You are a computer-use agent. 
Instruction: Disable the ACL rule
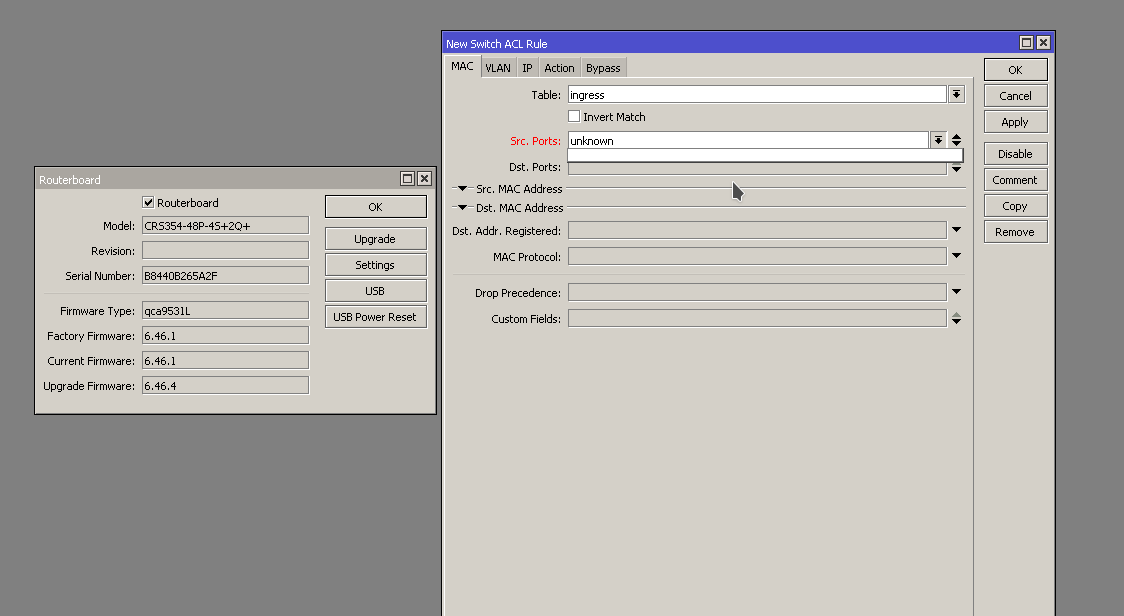point(1016,153)
